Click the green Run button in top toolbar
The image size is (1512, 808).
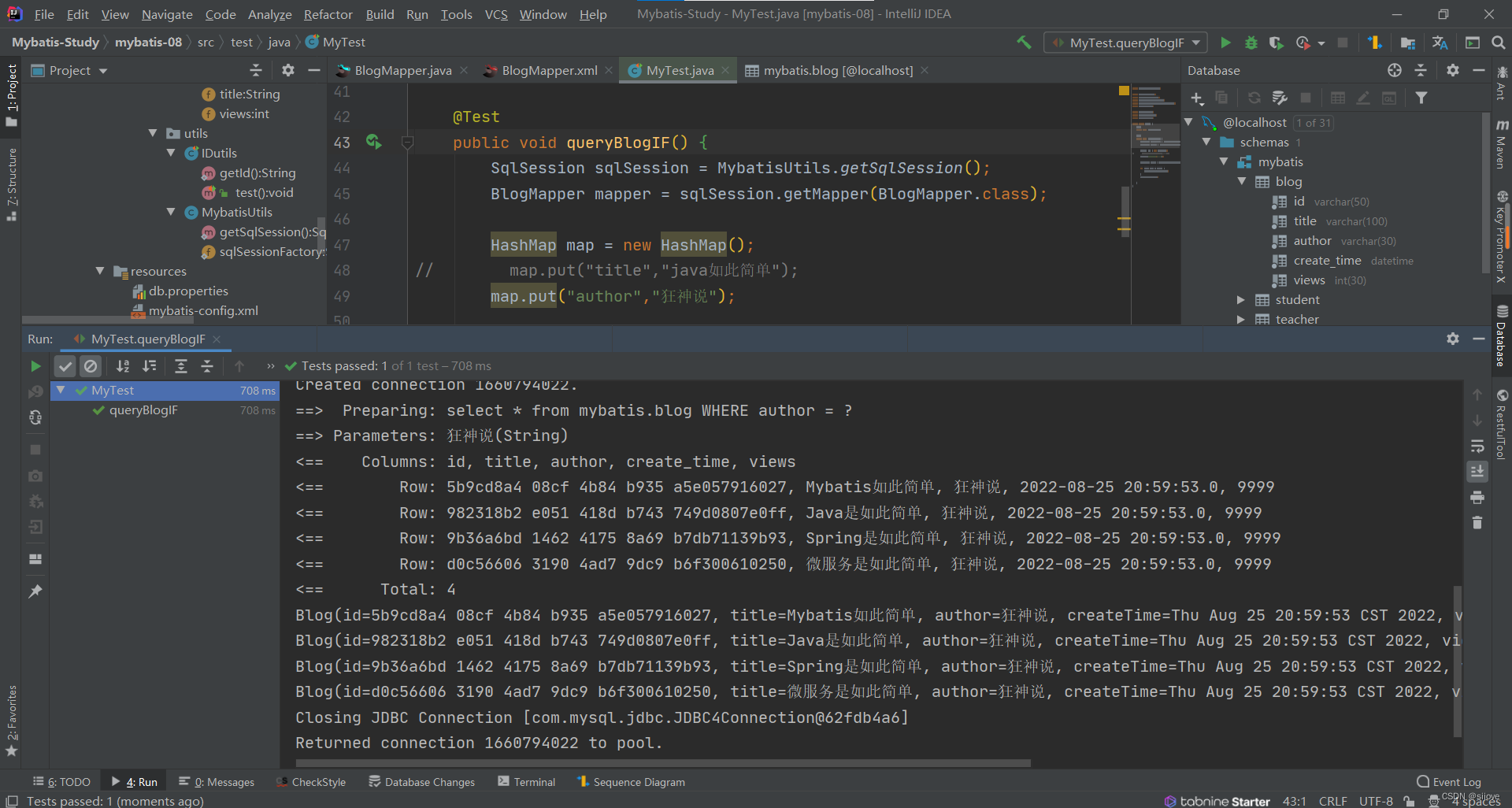(x=1225, y=43)
